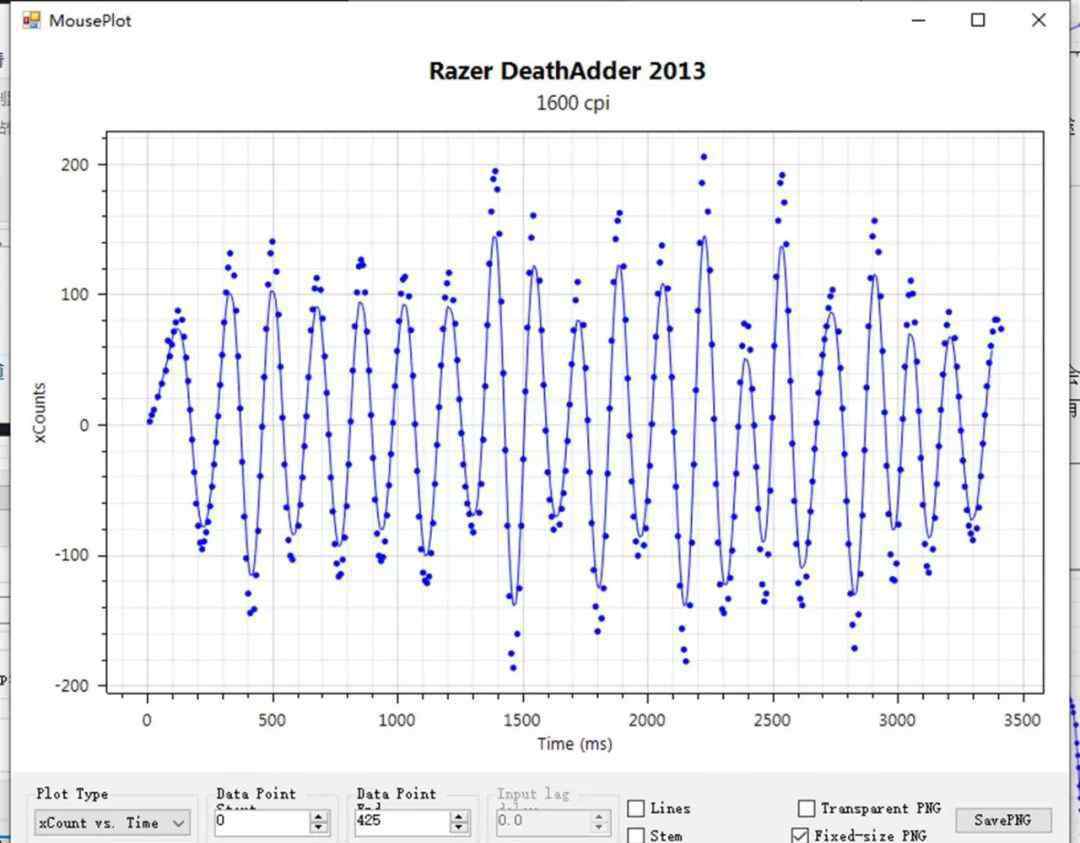Enable the Lines checkbox
The width and height of the screenshot is (1080, 843).
coord(636,809)
